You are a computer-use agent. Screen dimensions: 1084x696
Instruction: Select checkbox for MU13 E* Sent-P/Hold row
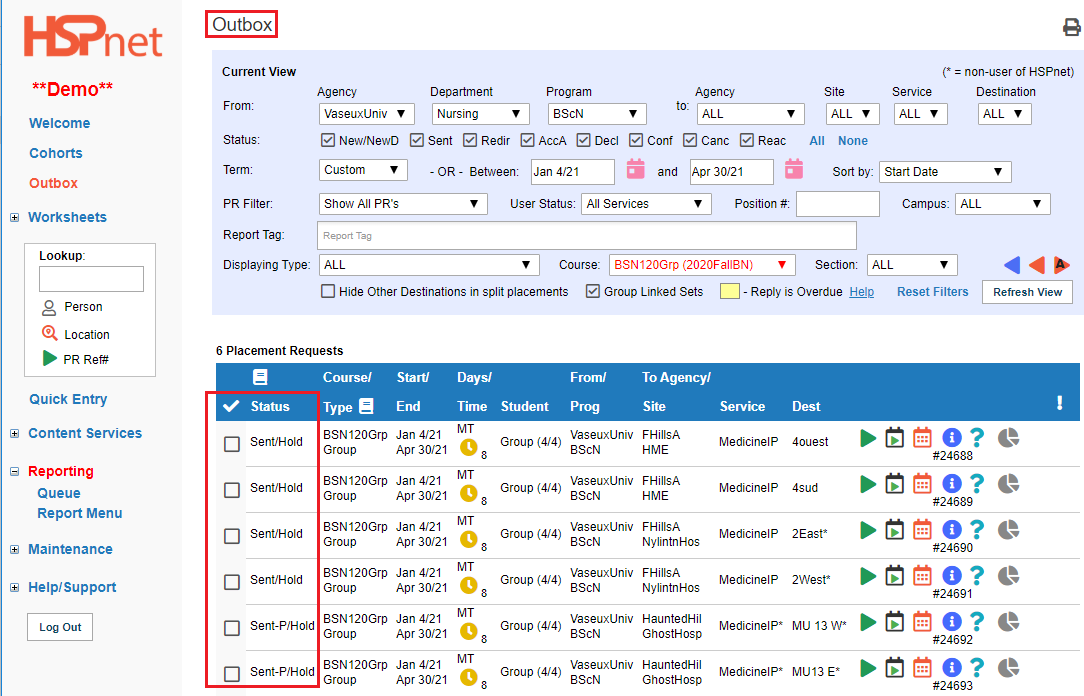232,673
